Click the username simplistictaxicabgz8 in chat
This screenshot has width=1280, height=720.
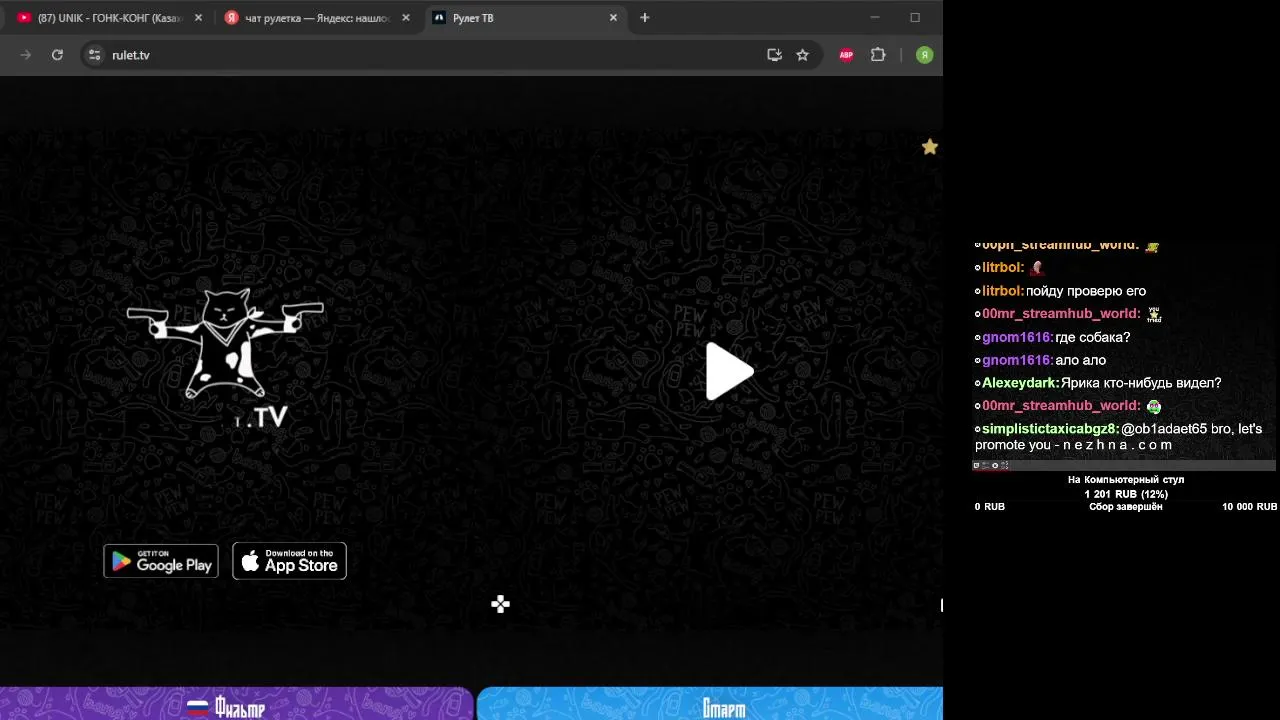click(1049, 429)
